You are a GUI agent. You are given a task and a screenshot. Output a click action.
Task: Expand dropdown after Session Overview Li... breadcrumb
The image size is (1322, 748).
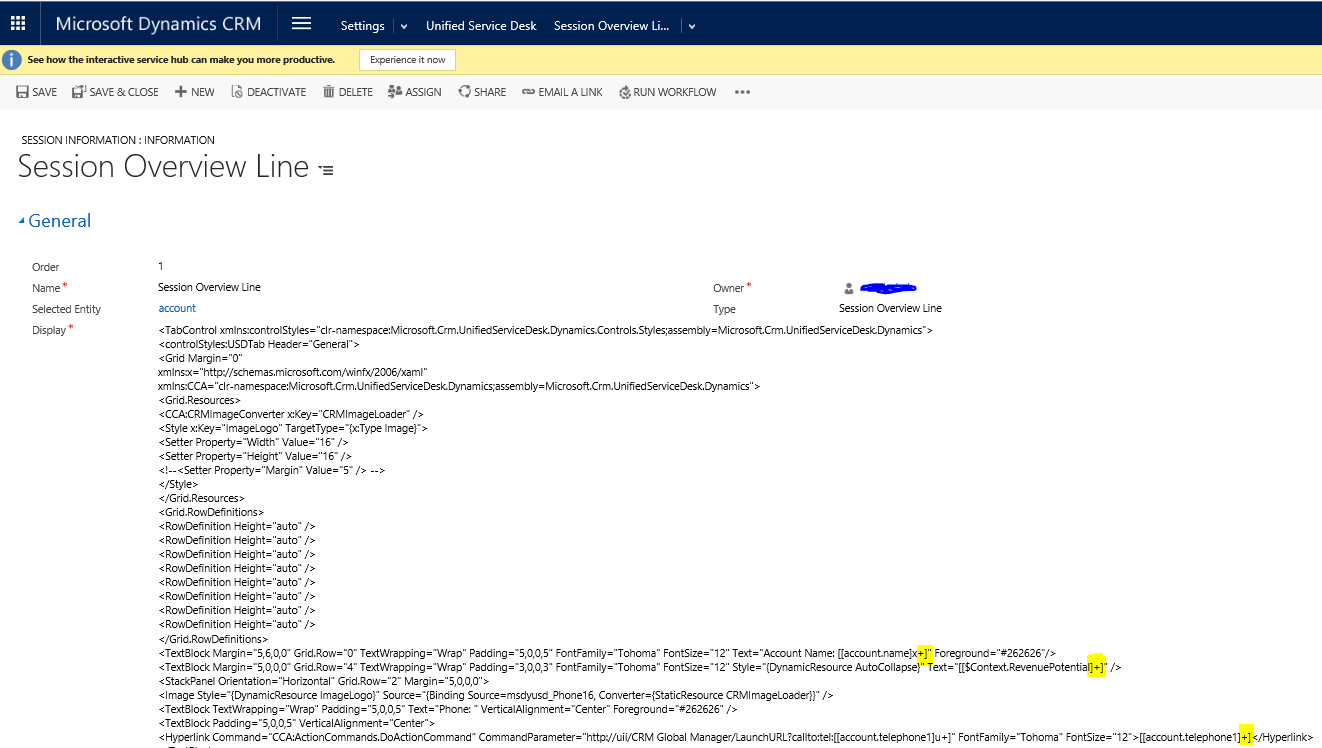692,26
